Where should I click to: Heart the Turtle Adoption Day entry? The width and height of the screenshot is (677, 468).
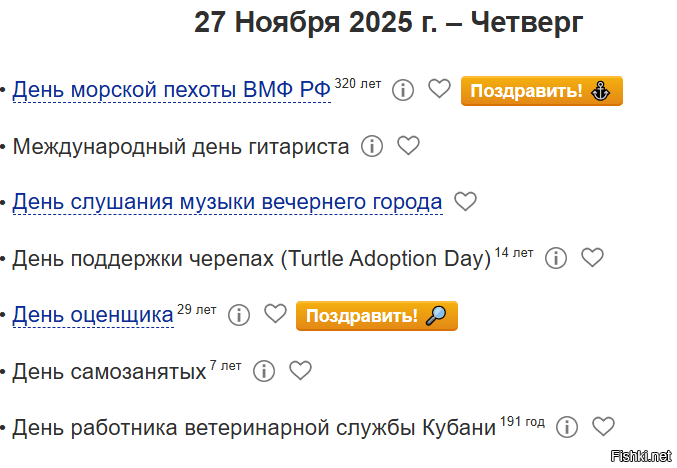coord(592,257)
